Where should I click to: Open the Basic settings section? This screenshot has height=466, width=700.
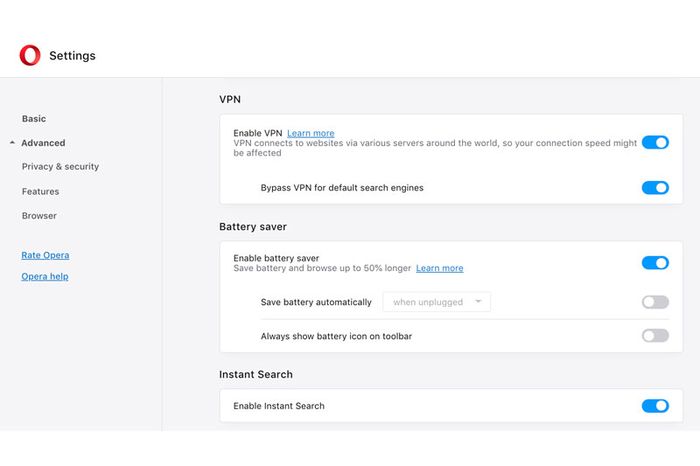pyautogui.click(x=34, y=119)
